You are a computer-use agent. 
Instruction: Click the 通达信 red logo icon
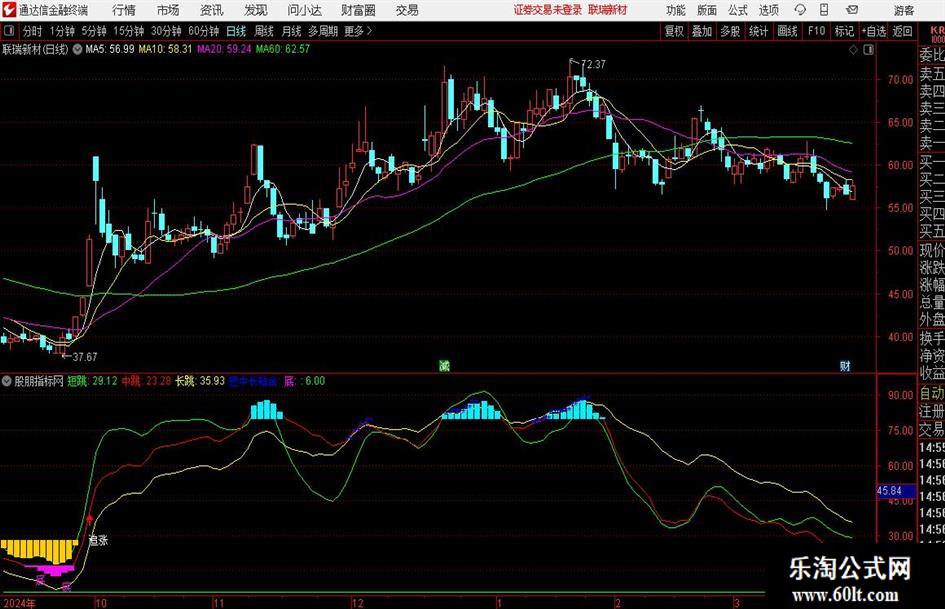9,10
